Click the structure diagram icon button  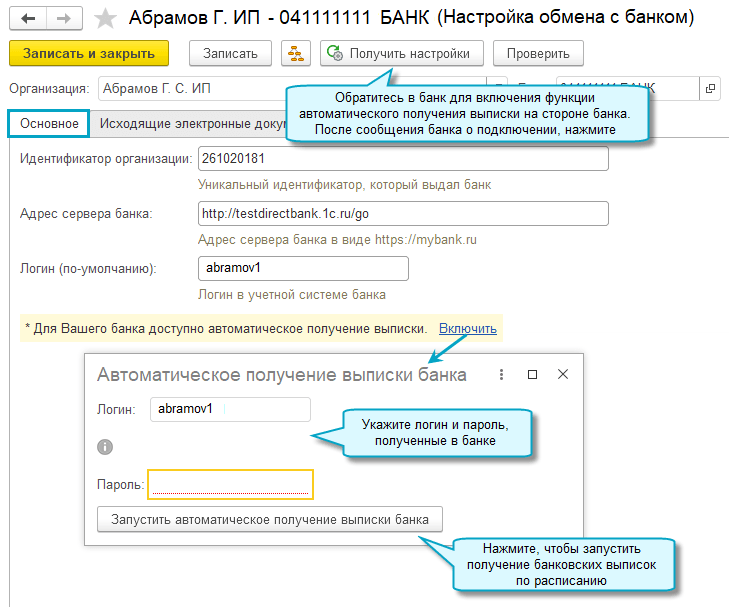tap(295, 53)
